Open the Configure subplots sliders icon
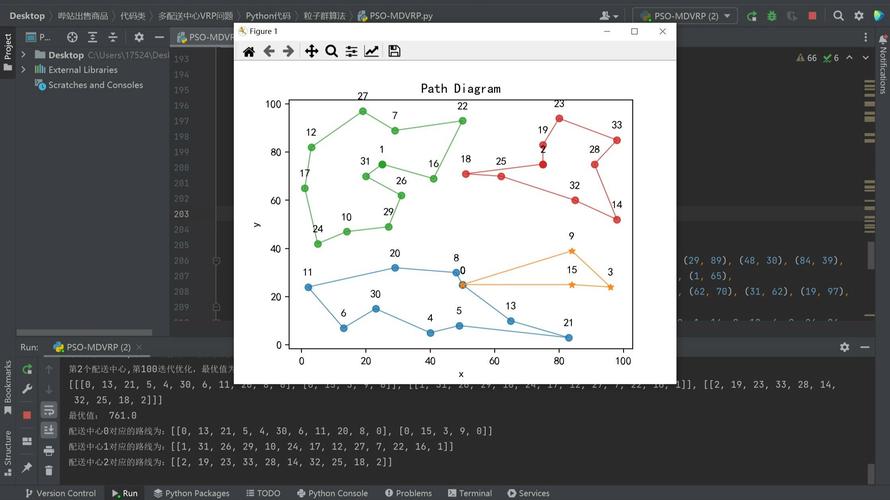 pyautogui.click(x=351, y=52)
